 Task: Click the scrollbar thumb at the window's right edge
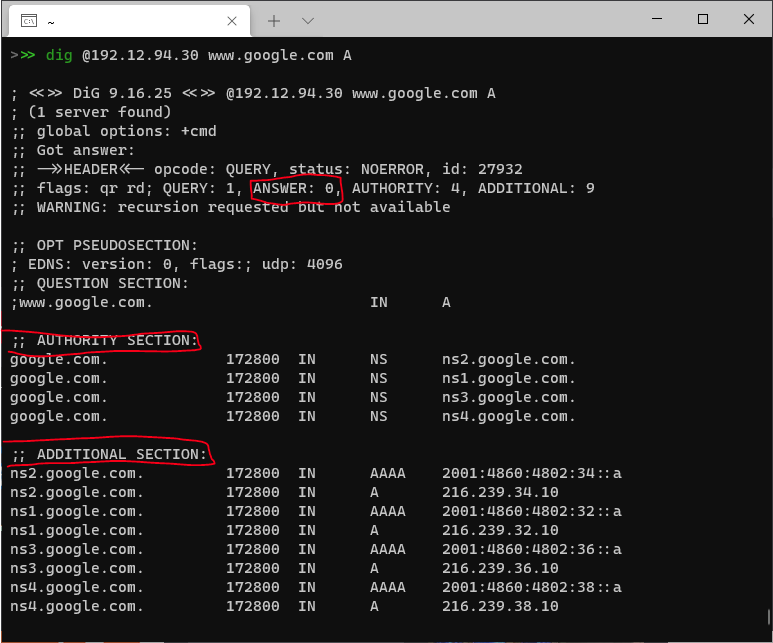[769, 617]
